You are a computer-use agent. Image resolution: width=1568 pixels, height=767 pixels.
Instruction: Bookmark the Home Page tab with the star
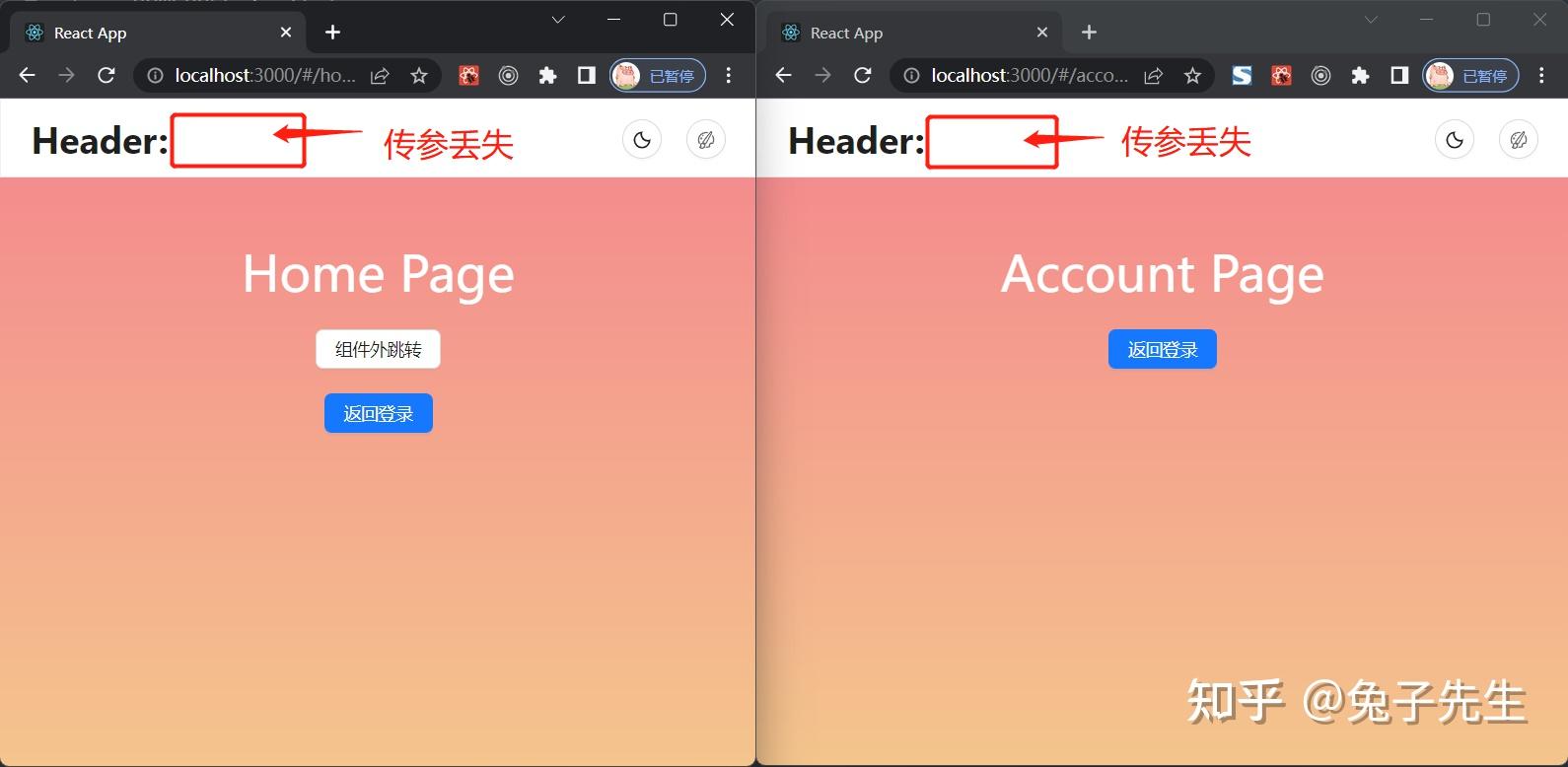pos(419,76)
